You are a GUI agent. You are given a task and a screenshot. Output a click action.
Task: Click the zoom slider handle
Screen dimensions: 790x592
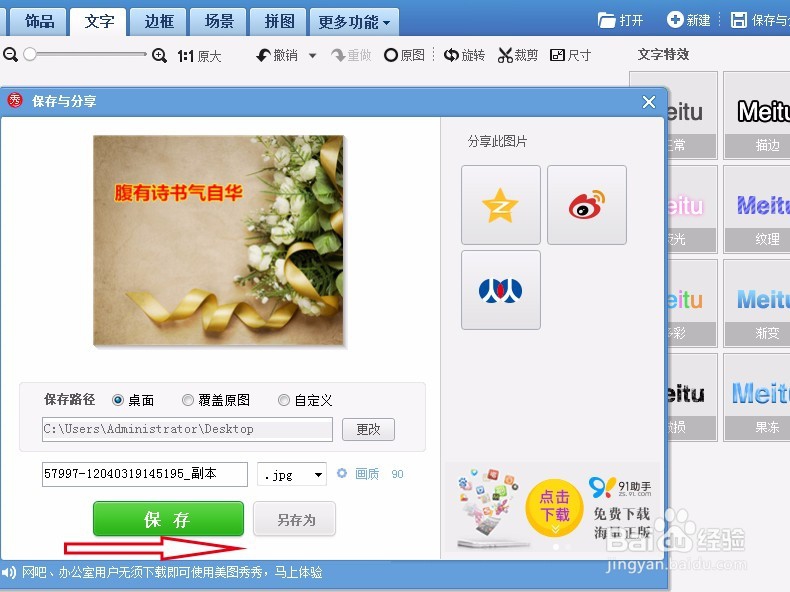[30, 54]
